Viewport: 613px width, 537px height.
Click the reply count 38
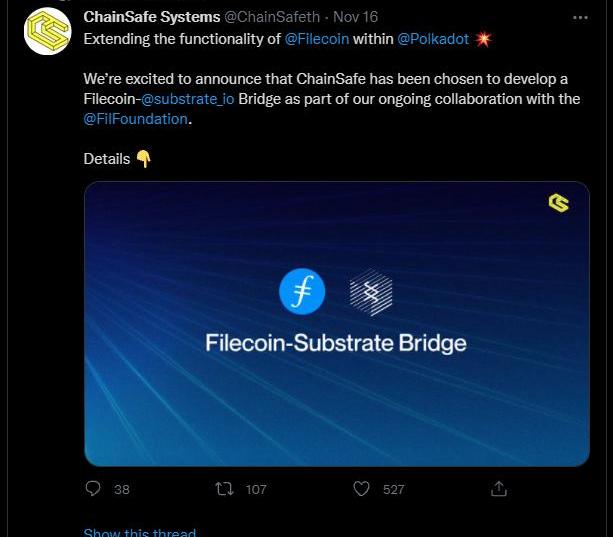[122, 490]
